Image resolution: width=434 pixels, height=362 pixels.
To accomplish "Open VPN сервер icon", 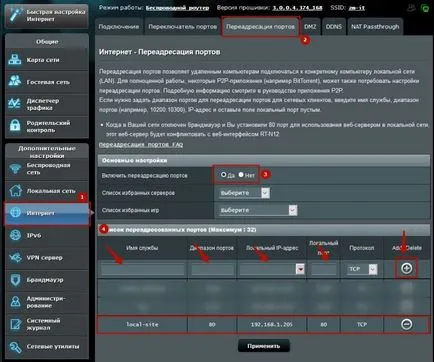I will click(15, 257).
